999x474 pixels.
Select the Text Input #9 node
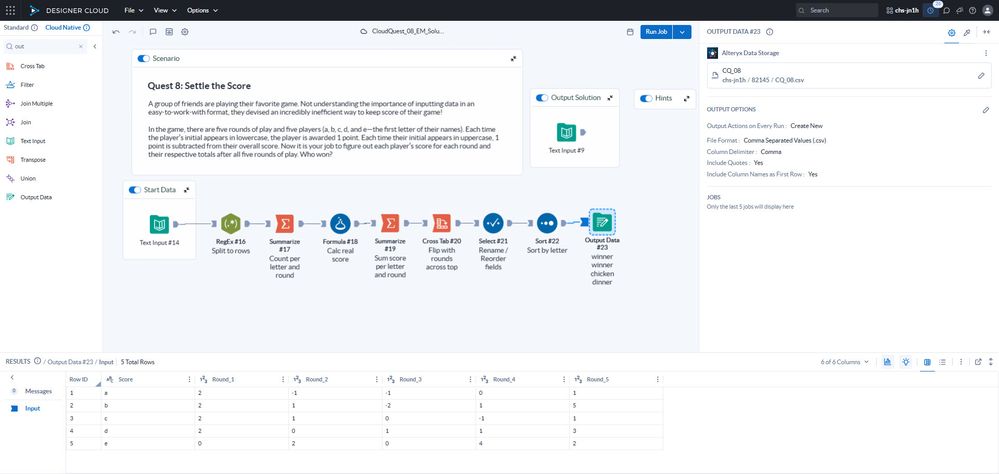tap(566, 133)
